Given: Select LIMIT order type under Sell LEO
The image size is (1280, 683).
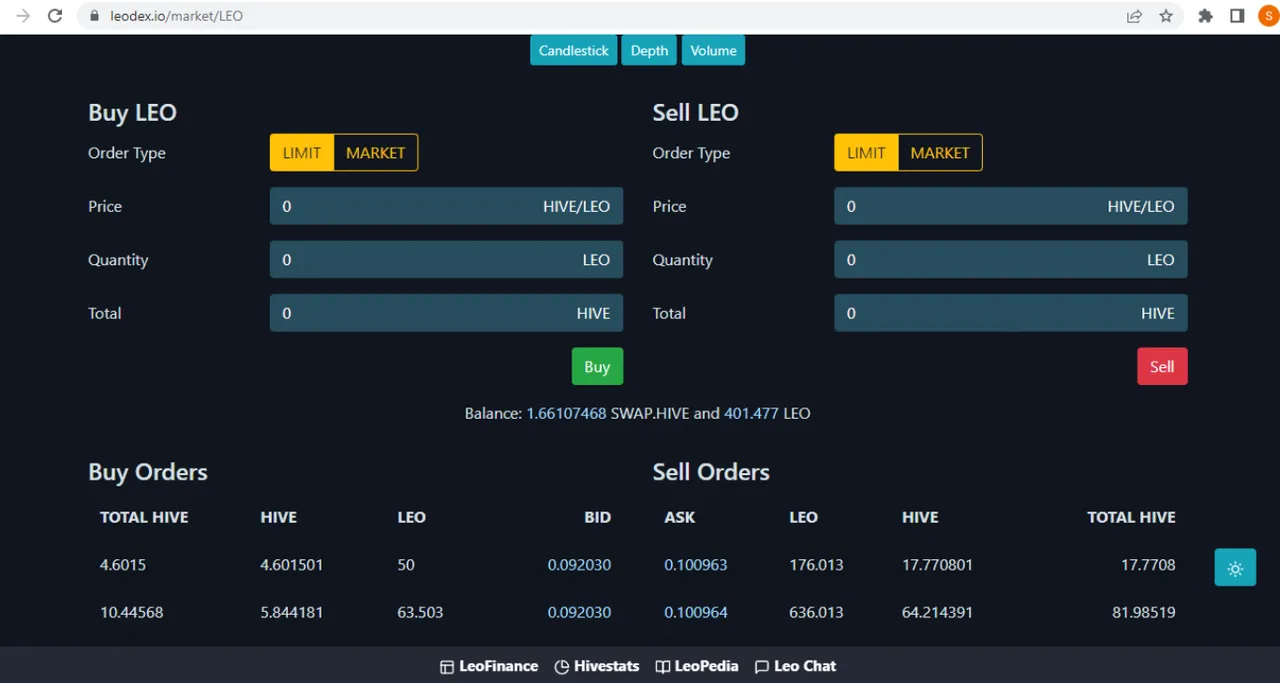Looking at the screenshot, I should 866,153.
